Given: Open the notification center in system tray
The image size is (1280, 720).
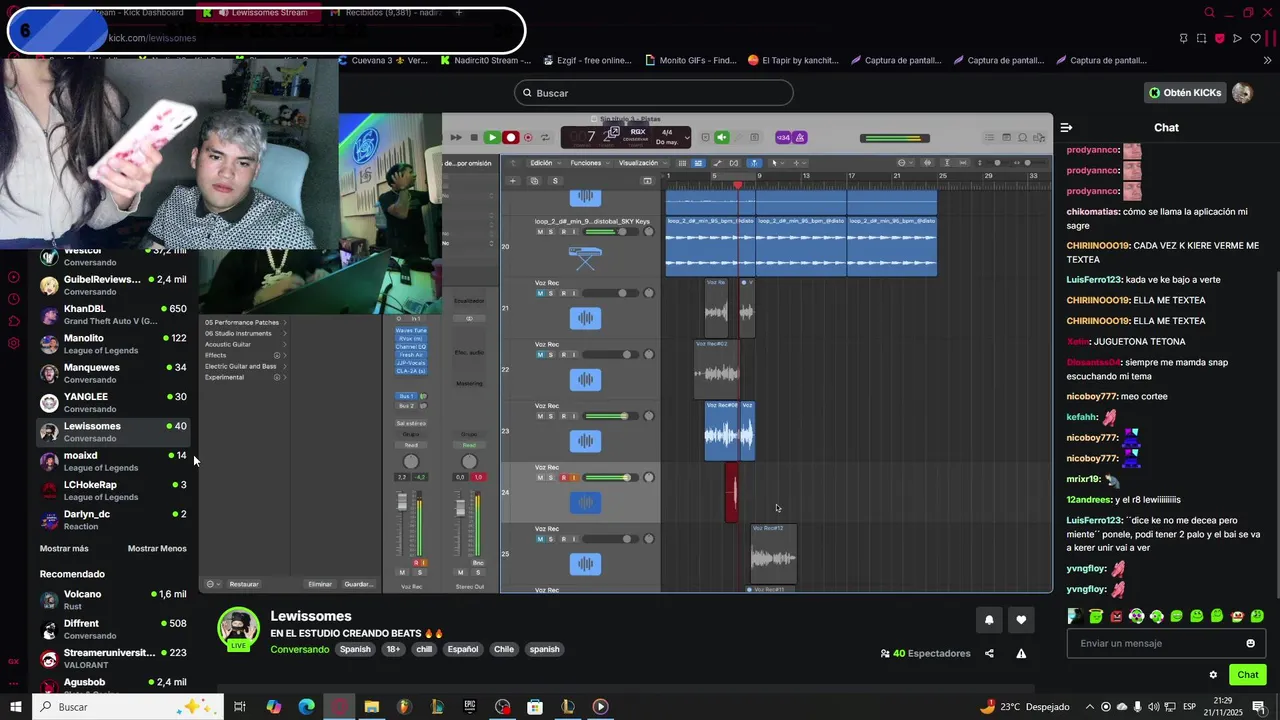Looking at the screenshot, I should tap(1259, 707).
